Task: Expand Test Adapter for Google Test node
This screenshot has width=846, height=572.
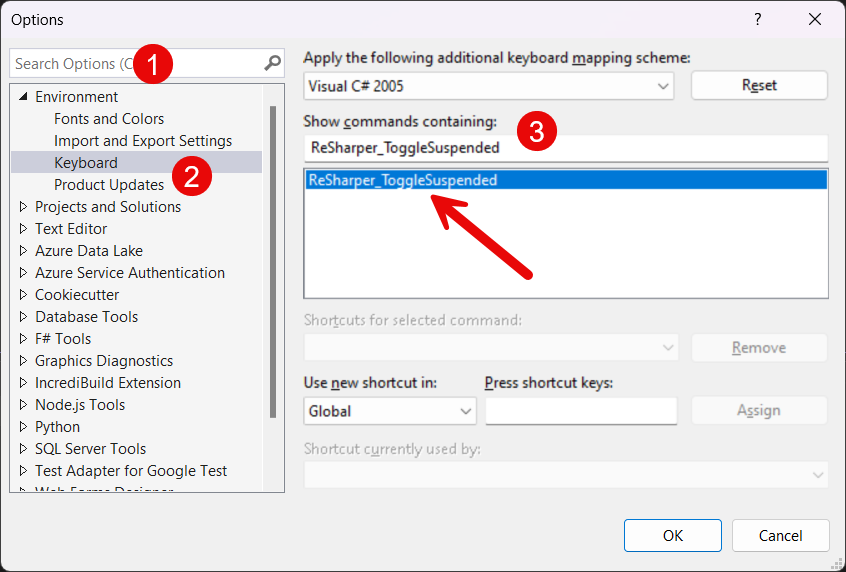Action: (x=23, y=471)
